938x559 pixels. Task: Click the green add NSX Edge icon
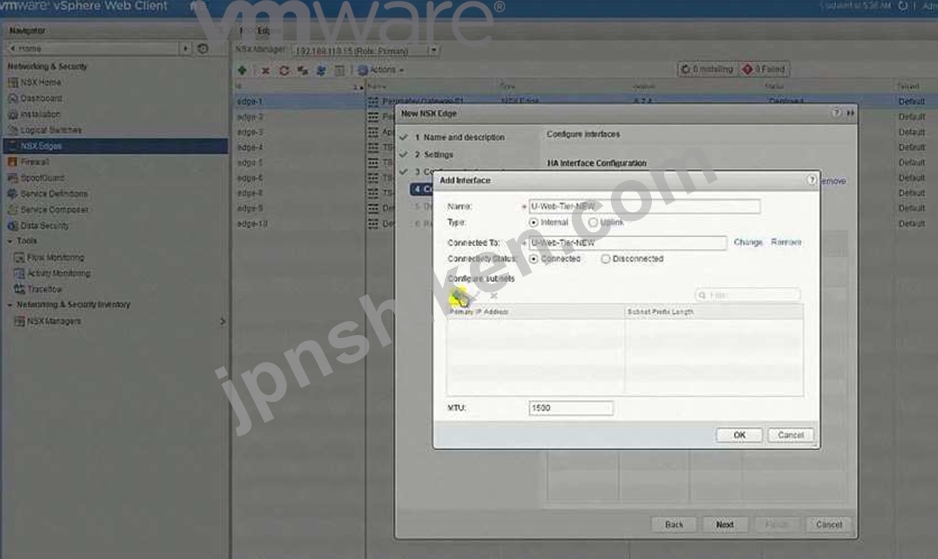(242, 70)
